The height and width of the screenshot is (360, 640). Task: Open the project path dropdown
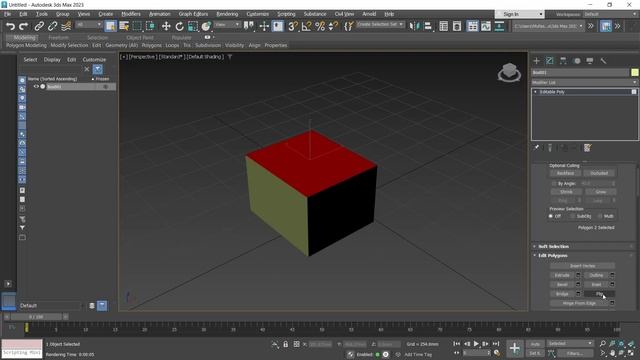point(548,26)
